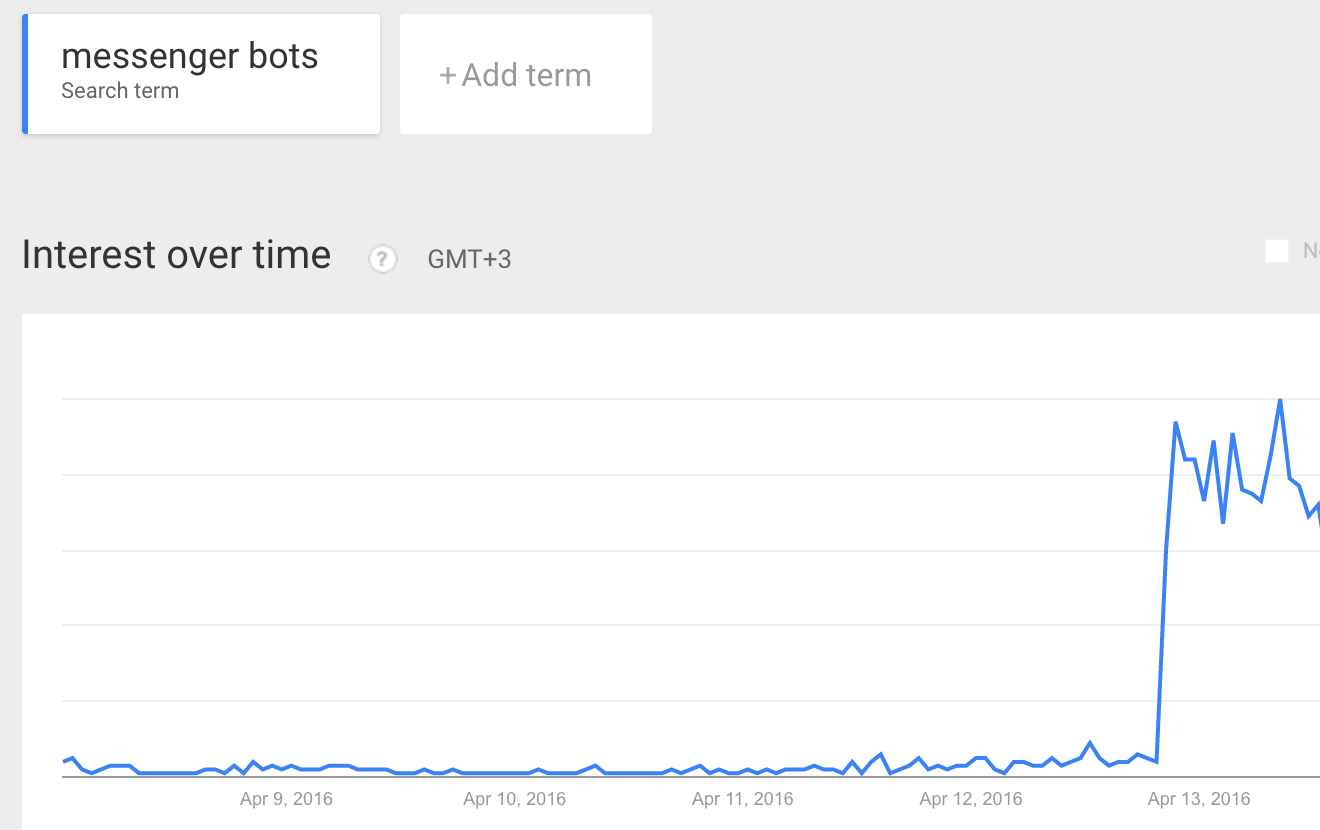Click the first spike after the steep rise
1320x830 pixels.
point(1176,423)
